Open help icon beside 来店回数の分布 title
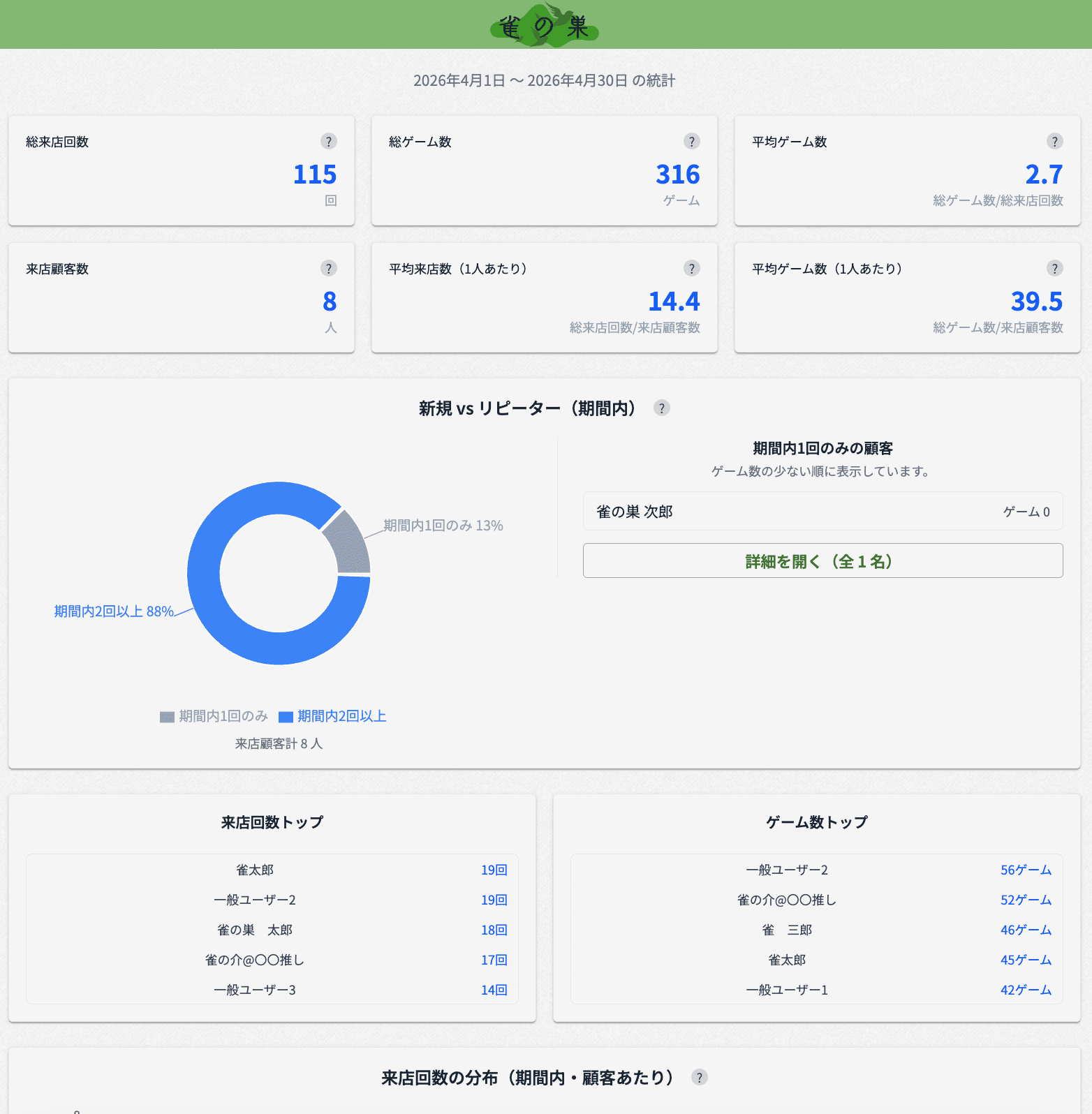The image size is (1092, 1114). pyautogui.click(x=700, y=1077)
